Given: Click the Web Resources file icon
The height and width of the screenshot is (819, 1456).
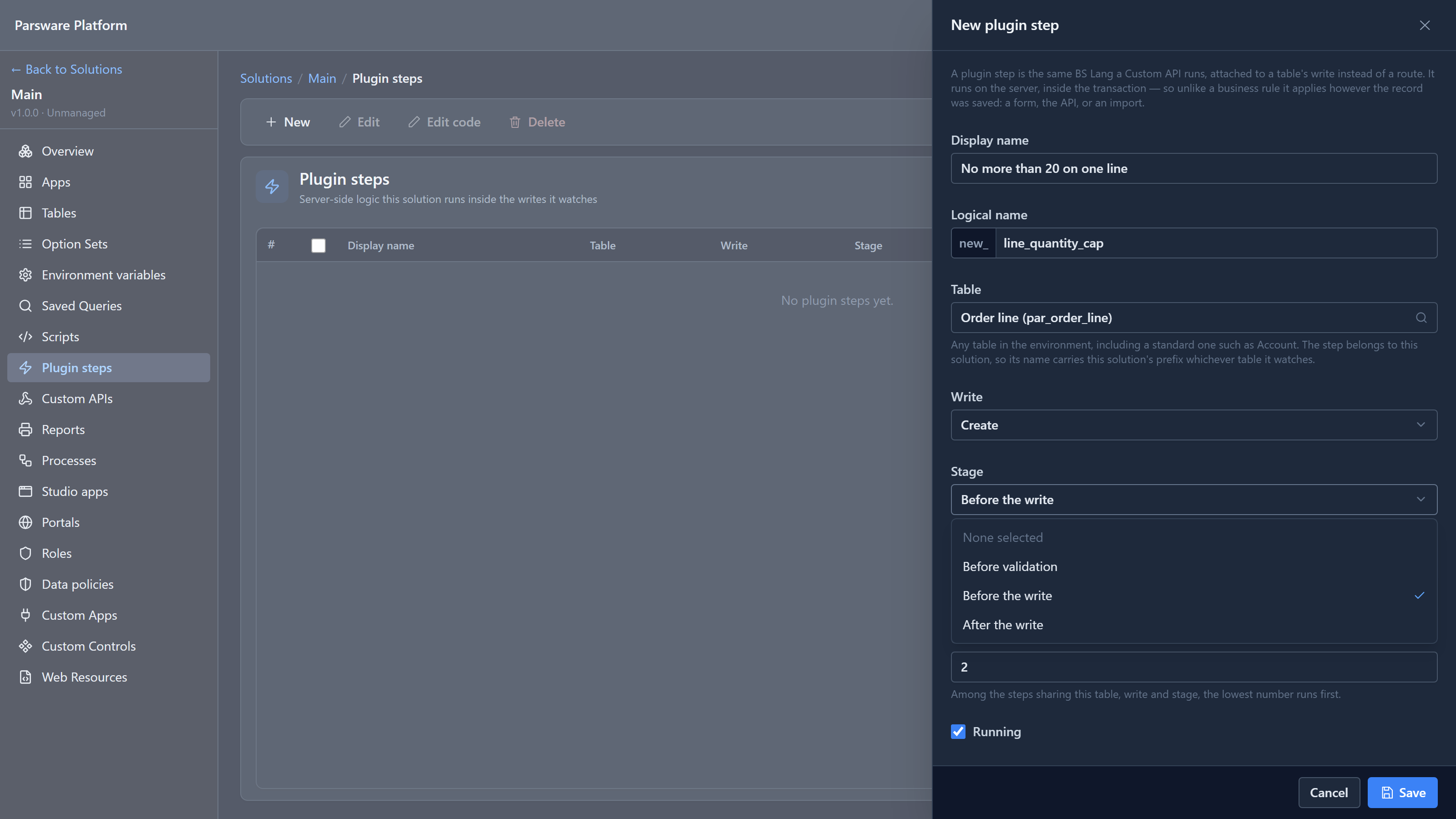Looking at the screenshot, I should click(x=25, y=677).
